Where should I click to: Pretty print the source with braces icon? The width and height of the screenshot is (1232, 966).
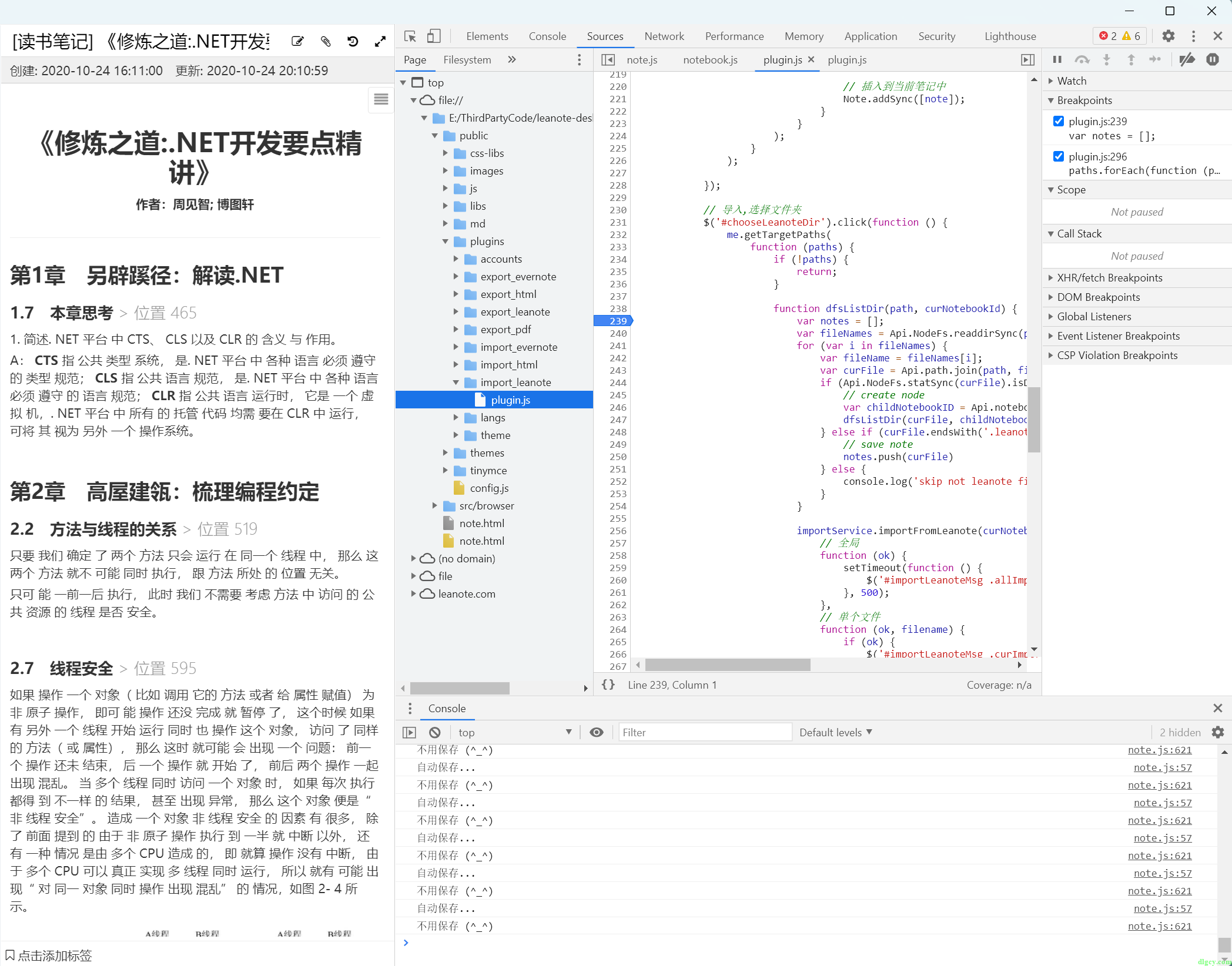pos(608,685)
